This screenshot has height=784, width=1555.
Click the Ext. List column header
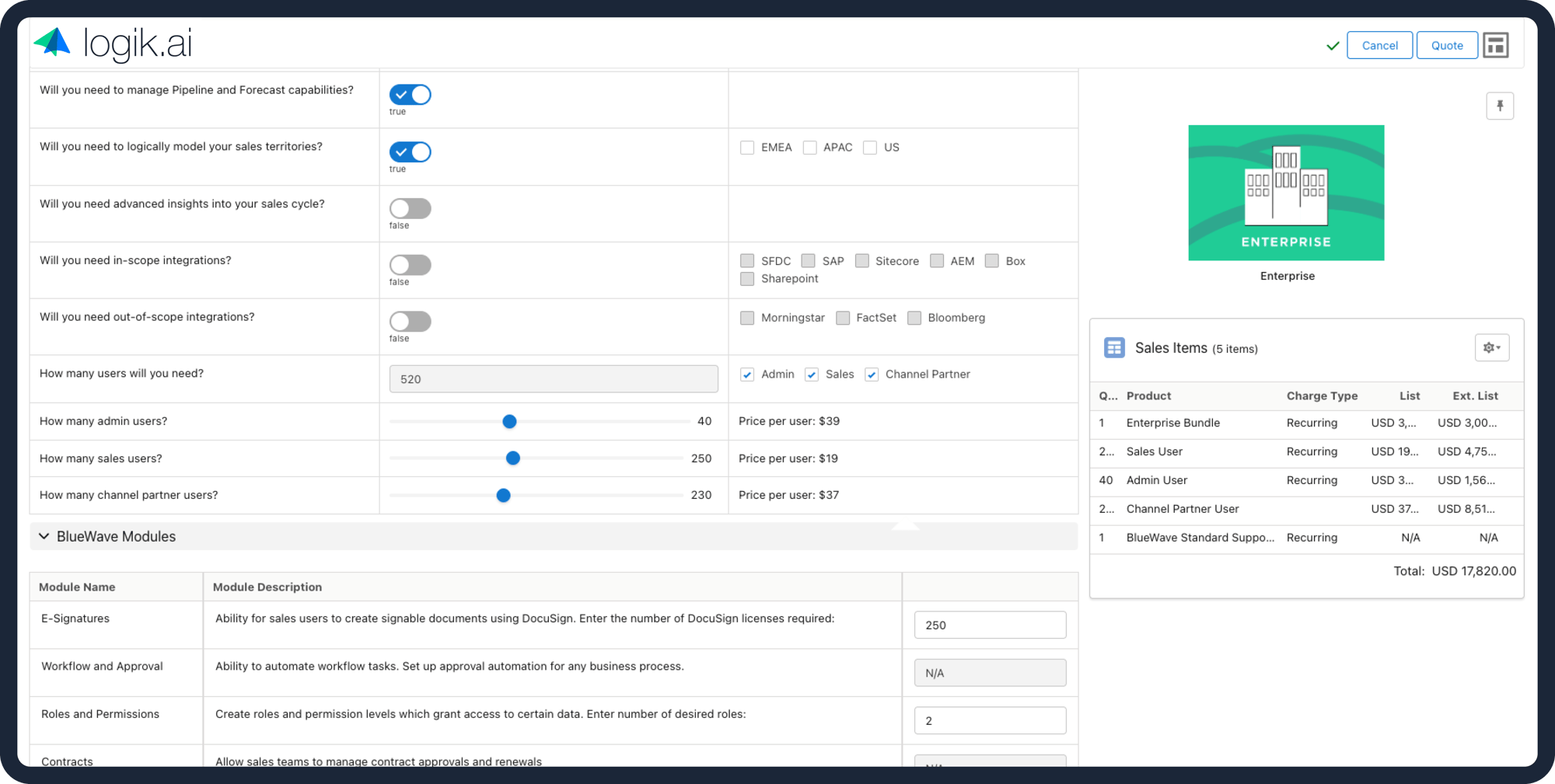pos(1475,395)
